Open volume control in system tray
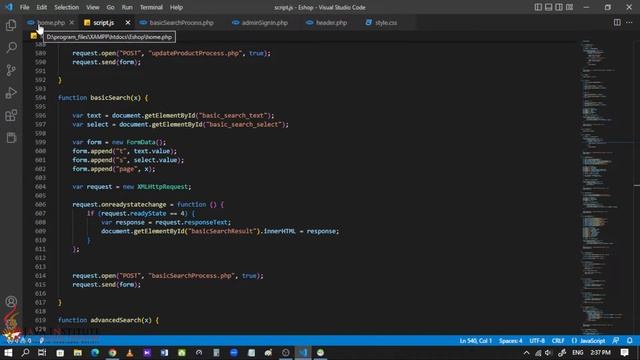 click(x=548, y=353)
